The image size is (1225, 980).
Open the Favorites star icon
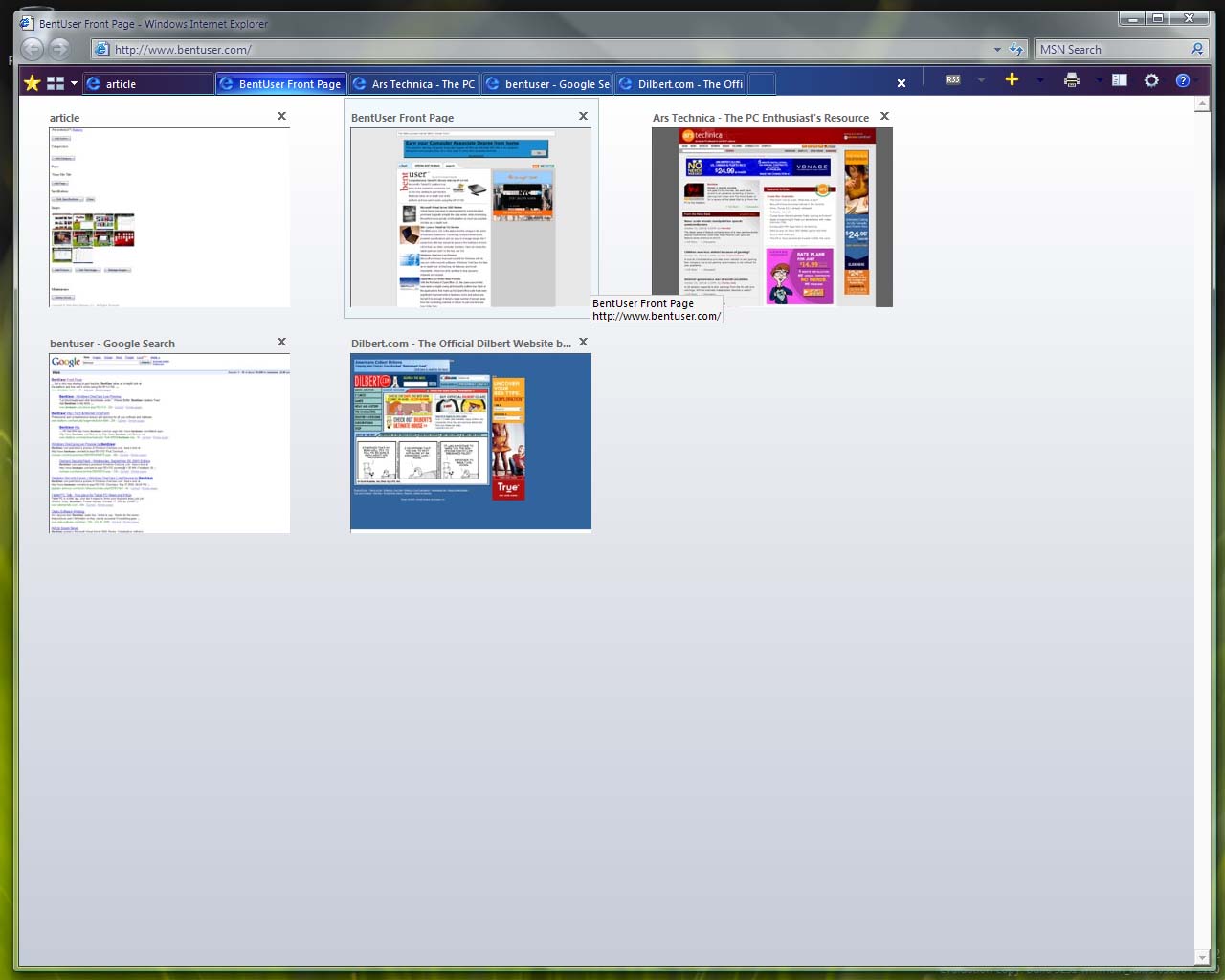pyautogui.click(x=32, y=83)
